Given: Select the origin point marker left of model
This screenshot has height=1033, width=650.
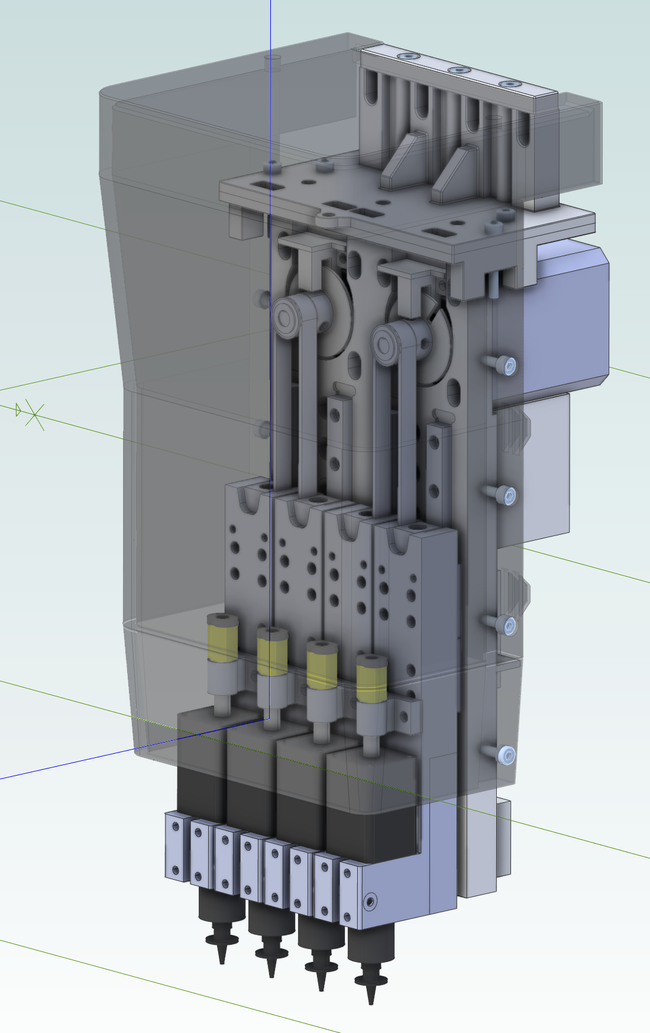Looking at the screenshot, I should point(30,415).
